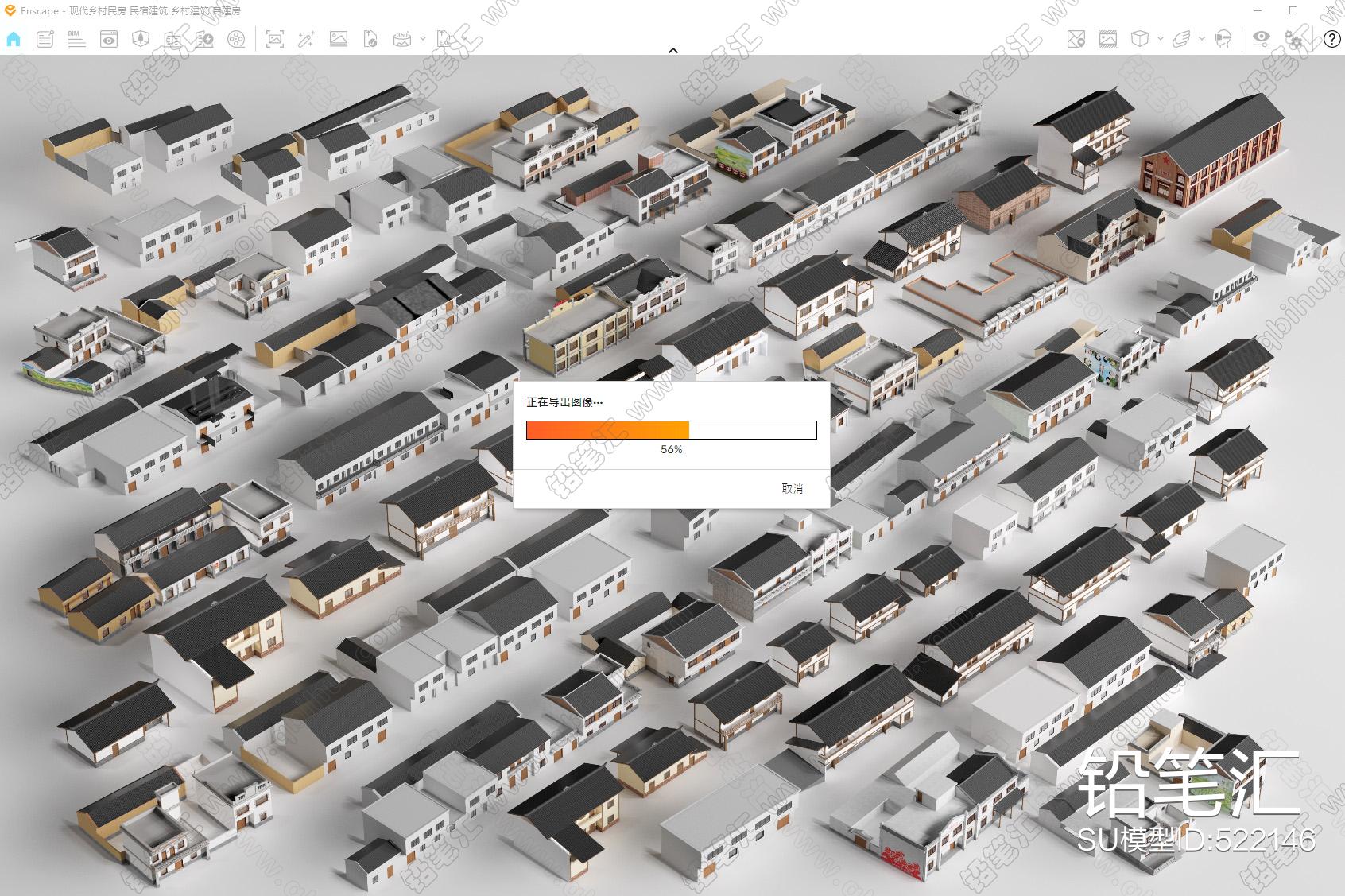Click the 3D cube projection icon
Screen dimensions: 1345x896
pos(1139,38)
